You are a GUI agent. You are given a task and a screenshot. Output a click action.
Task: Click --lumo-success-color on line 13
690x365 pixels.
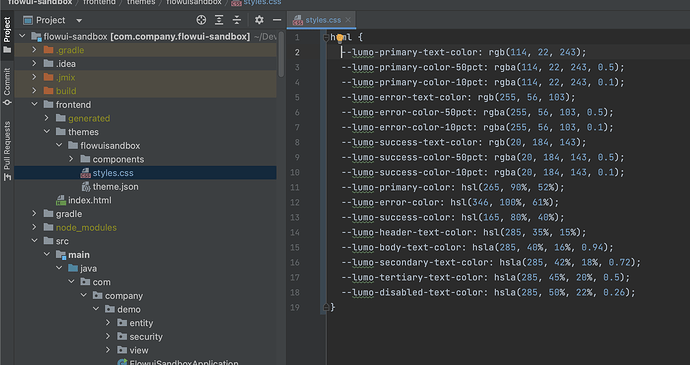[x=398, y=218]
